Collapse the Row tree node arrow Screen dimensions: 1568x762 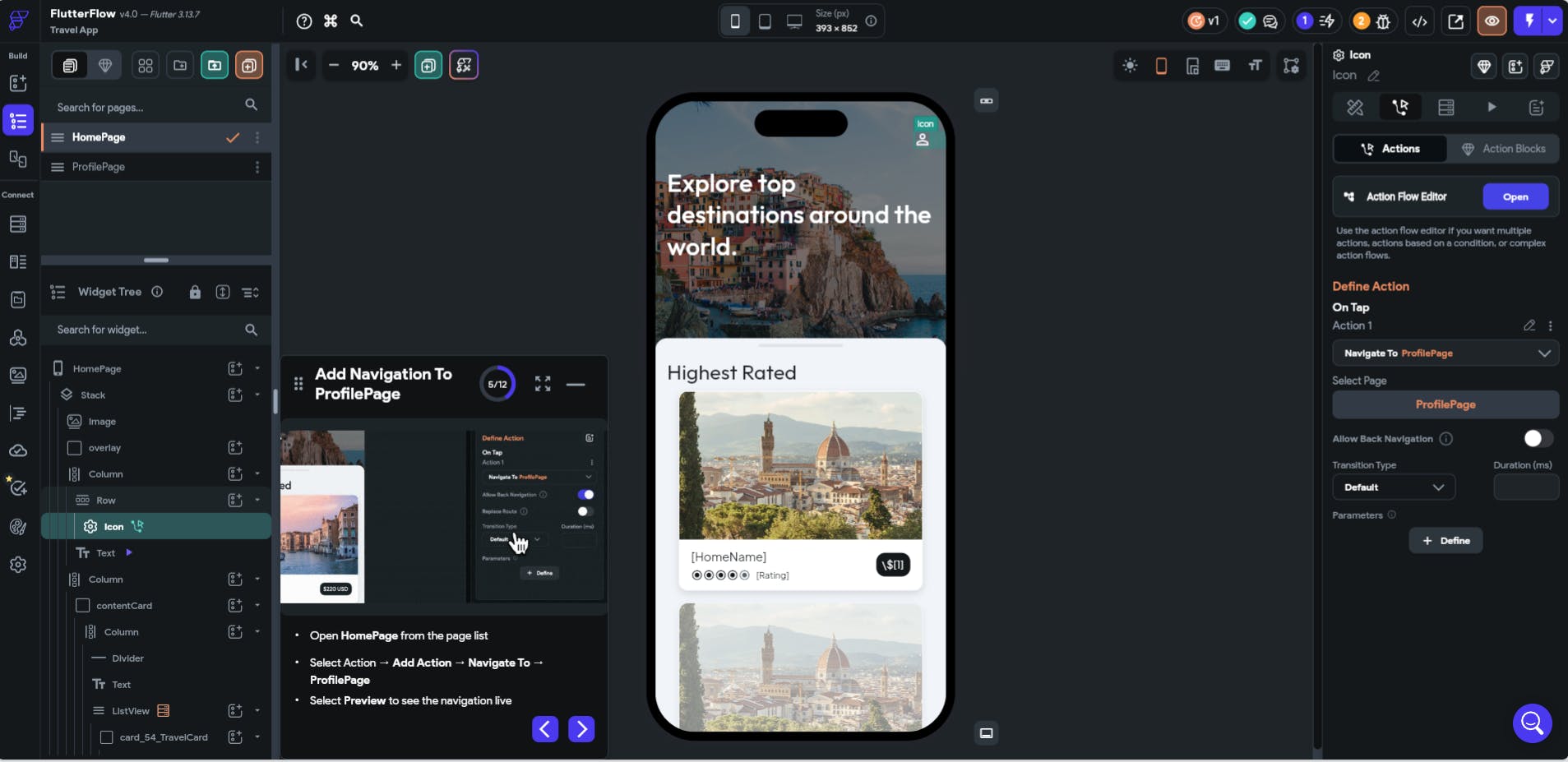(x=257, y=500)
